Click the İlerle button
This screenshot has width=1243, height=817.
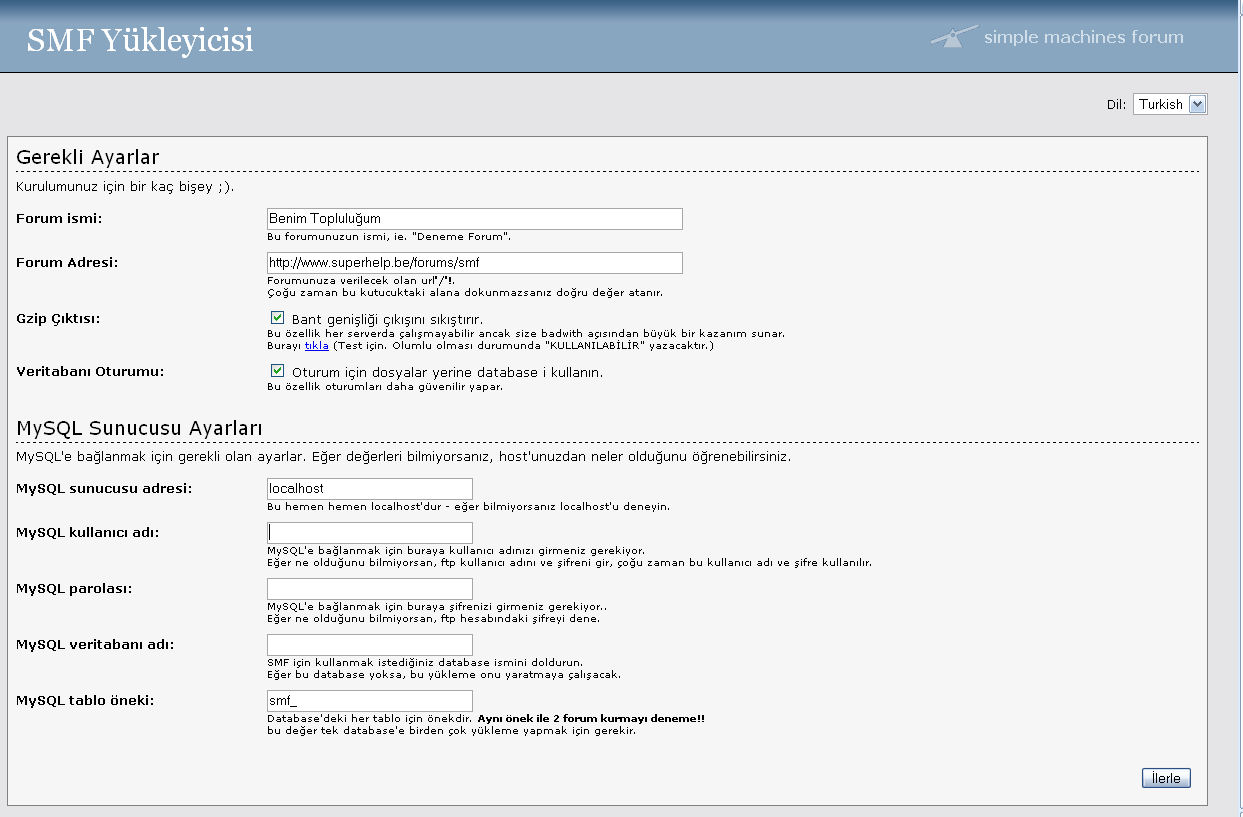pyautogui.click(x=1166, y=778)
